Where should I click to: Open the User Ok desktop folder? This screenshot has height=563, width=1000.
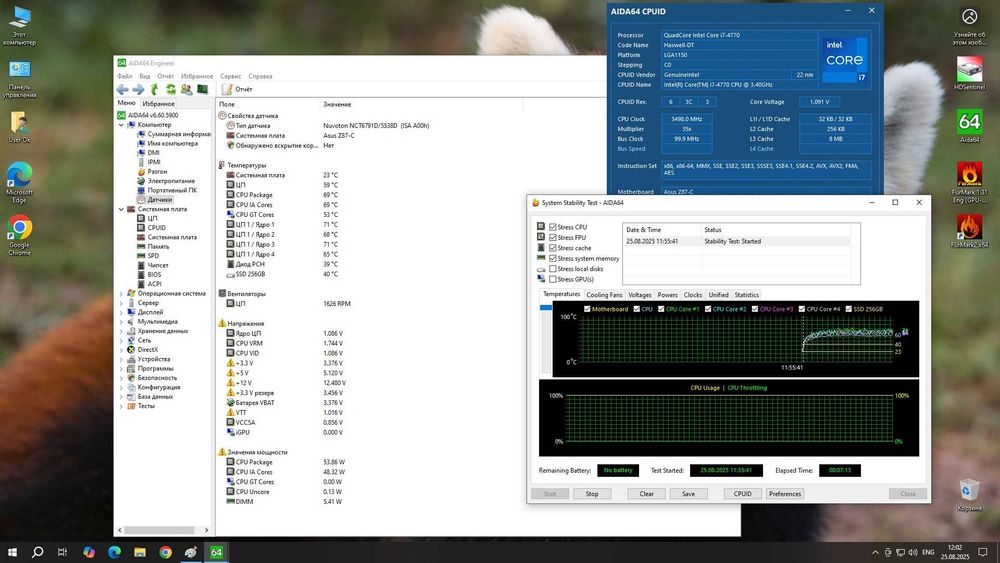[x=19, y=127]
